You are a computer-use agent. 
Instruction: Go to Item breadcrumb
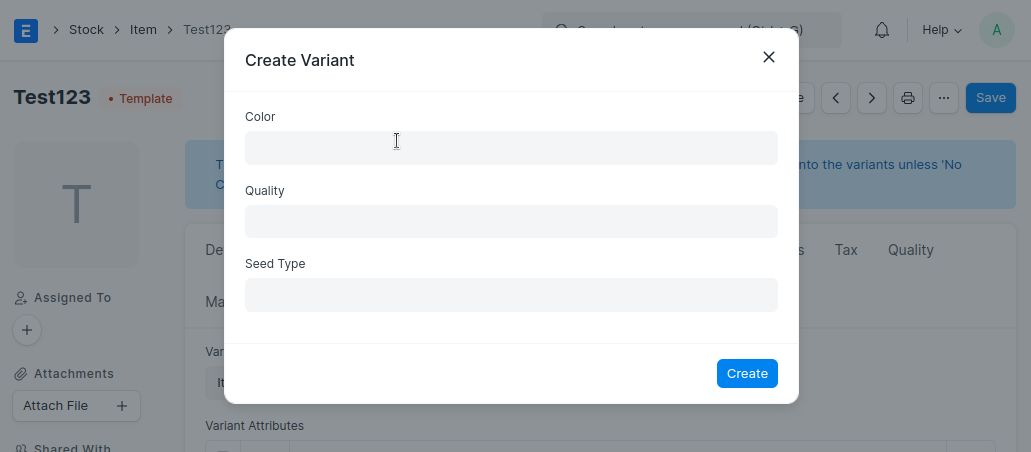pos(143,30)
